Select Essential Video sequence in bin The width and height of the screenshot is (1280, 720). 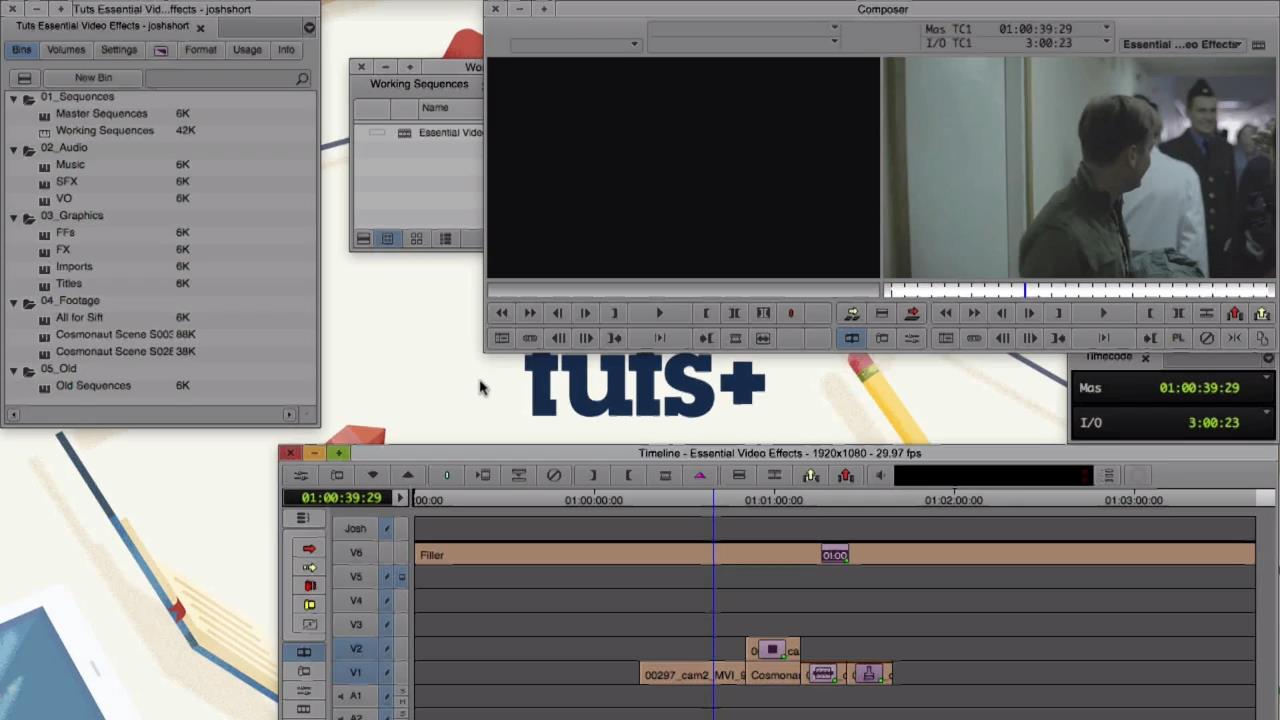coord(450,133)
